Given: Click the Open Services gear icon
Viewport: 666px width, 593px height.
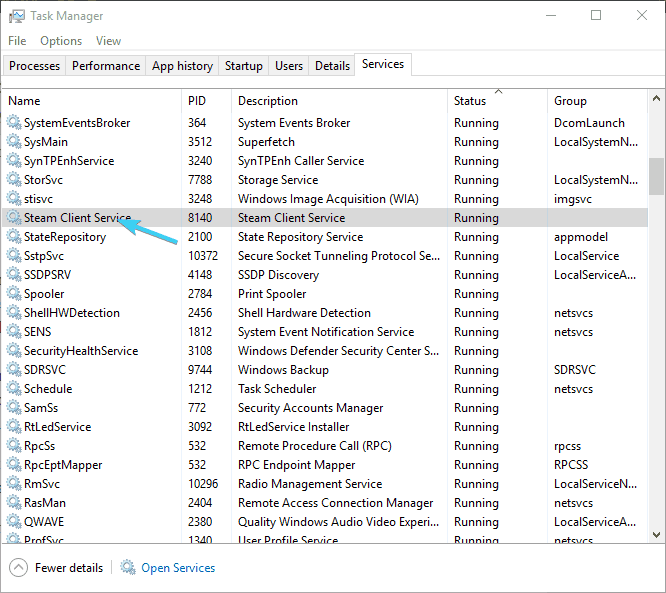Looking at the screenshot, I should click(x=128, y=568).
